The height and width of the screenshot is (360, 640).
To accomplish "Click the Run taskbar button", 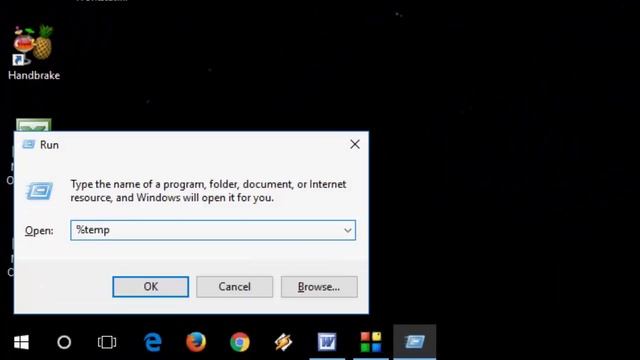I will (x=414, y=342).
